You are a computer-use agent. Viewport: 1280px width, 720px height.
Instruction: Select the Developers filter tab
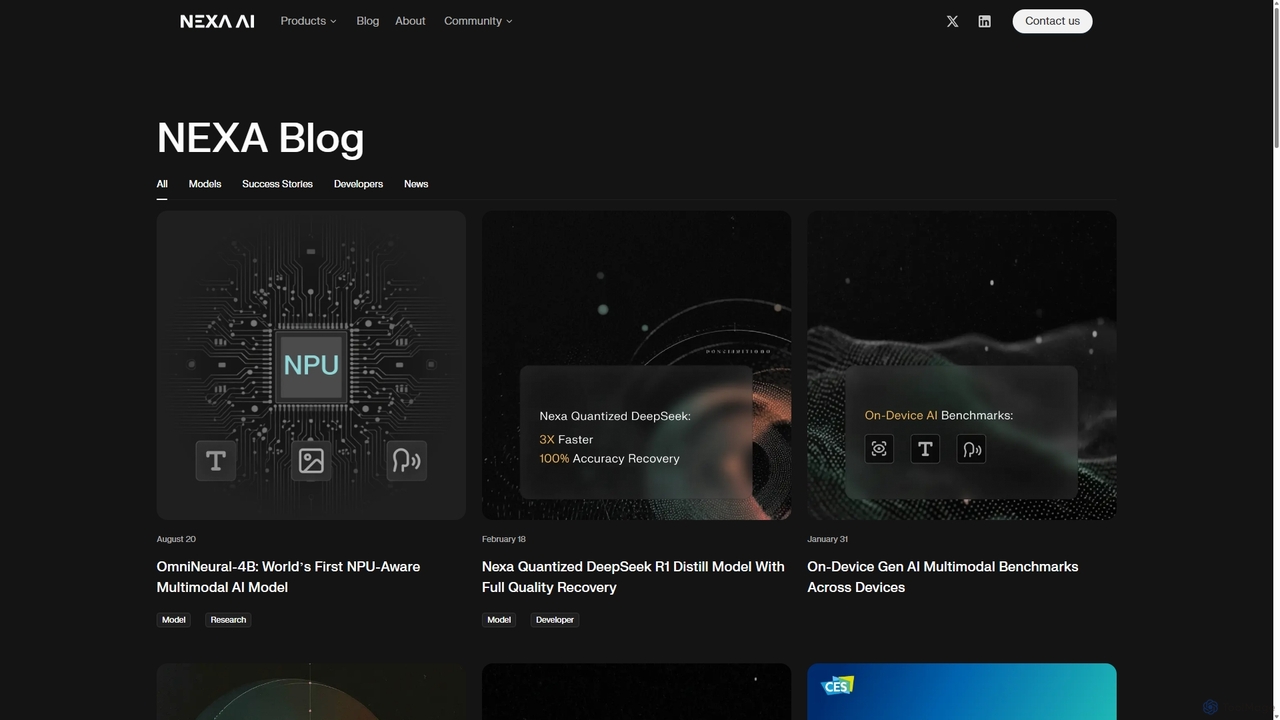pyautogui.click(x=358, y=184)
